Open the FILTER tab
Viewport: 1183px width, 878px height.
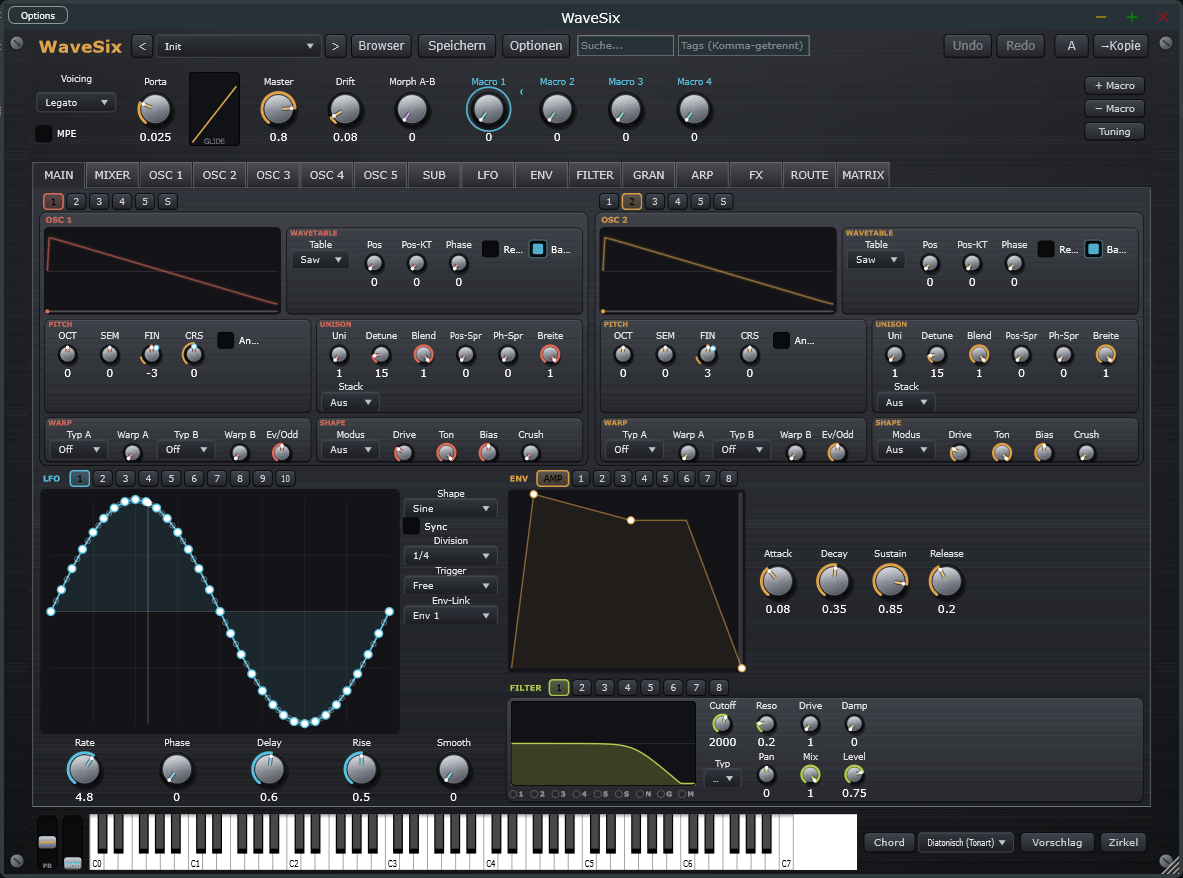click(x=595, y=175)
